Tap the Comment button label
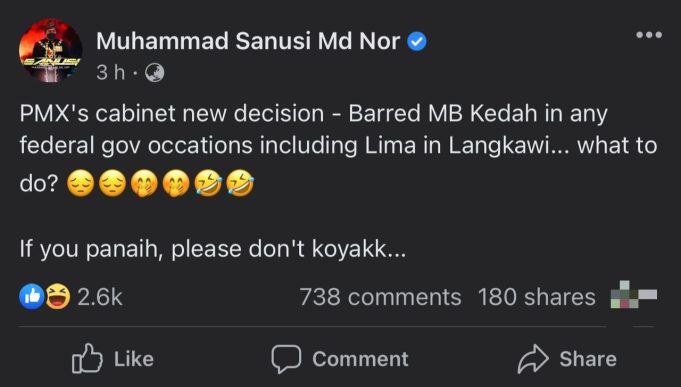The height and width of the screenshot is (387, 681). tap(360, 359)
